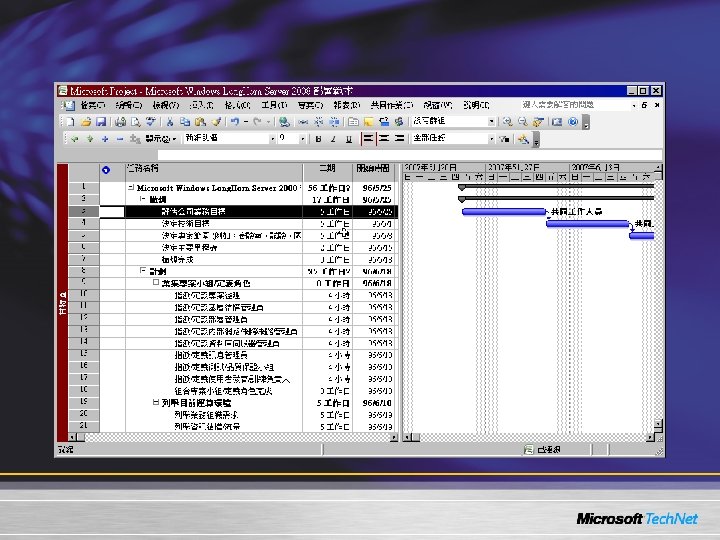Click the Copy Picture camera icon
The height and width of the screenshot is (540, 720).
click(557, 122)
